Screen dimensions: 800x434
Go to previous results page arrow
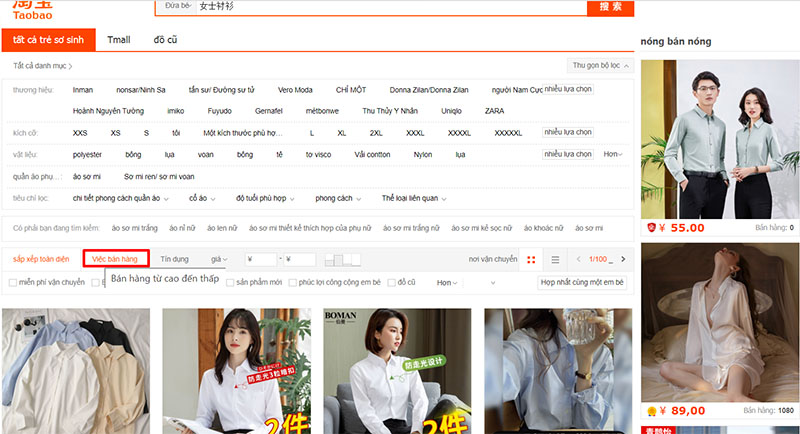point(581,260)
